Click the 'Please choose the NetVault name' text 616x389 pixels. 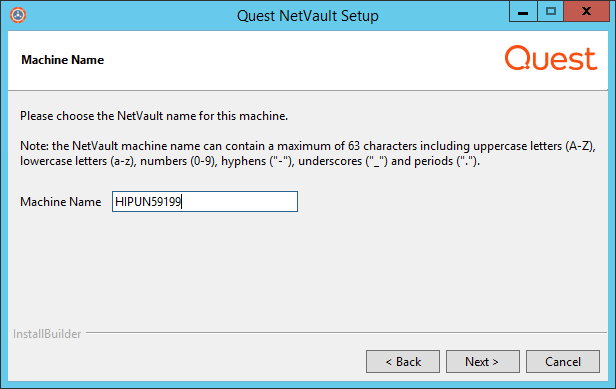coord(154,116)
